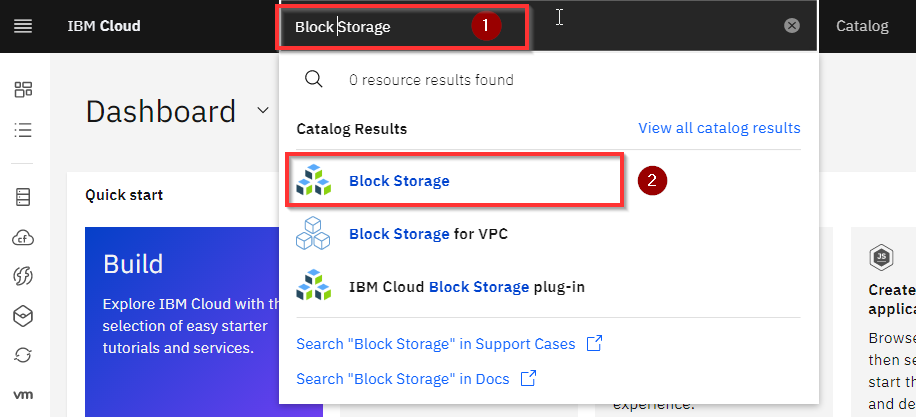Open the hamburger navigation menu
Image resolution: width=916 pixels, height=417 pixels.
pos(23,26)
